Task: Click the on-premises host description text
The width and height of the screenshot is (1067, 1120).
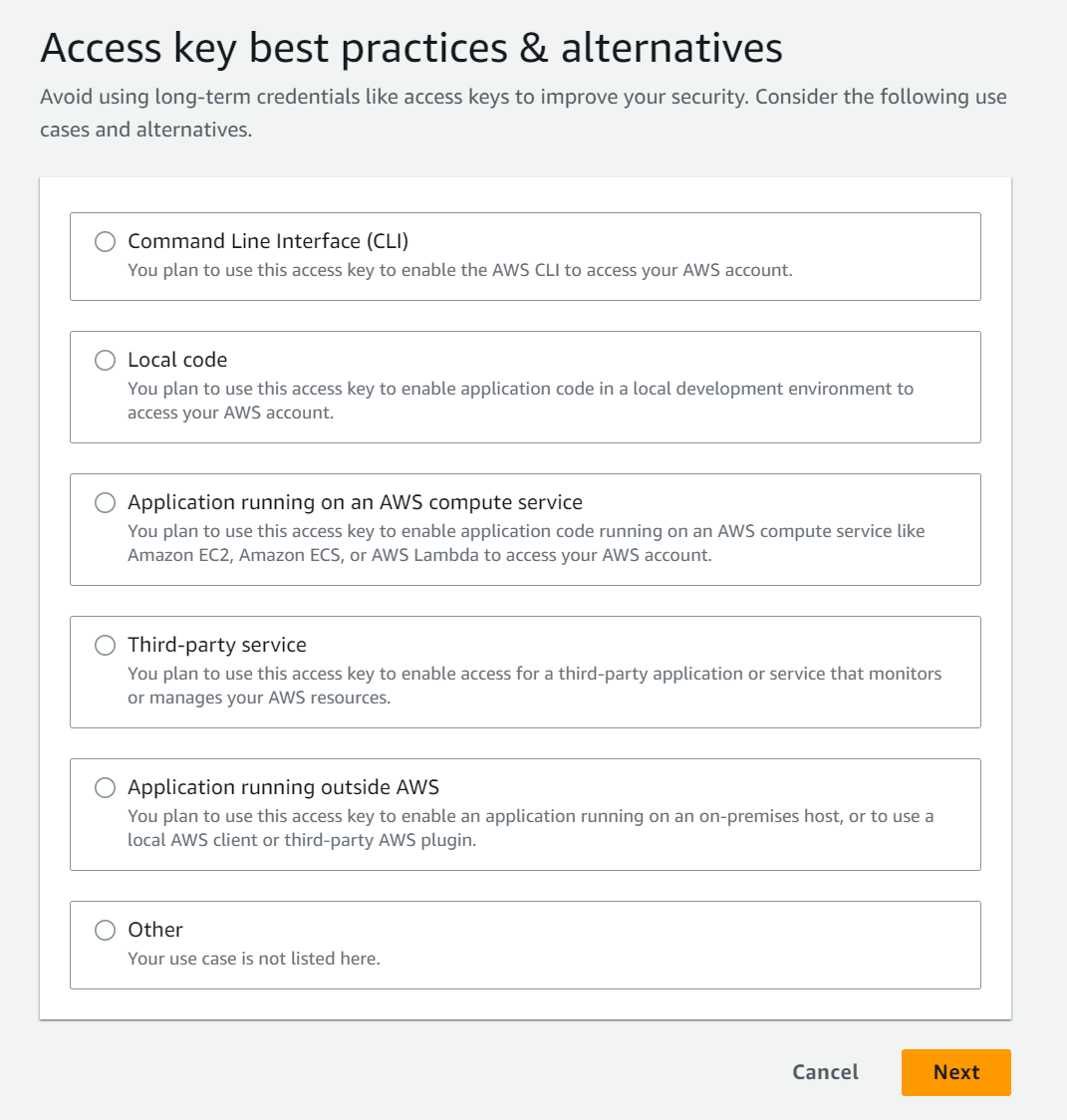Action: pyautogui.click(x=530, y=828)
